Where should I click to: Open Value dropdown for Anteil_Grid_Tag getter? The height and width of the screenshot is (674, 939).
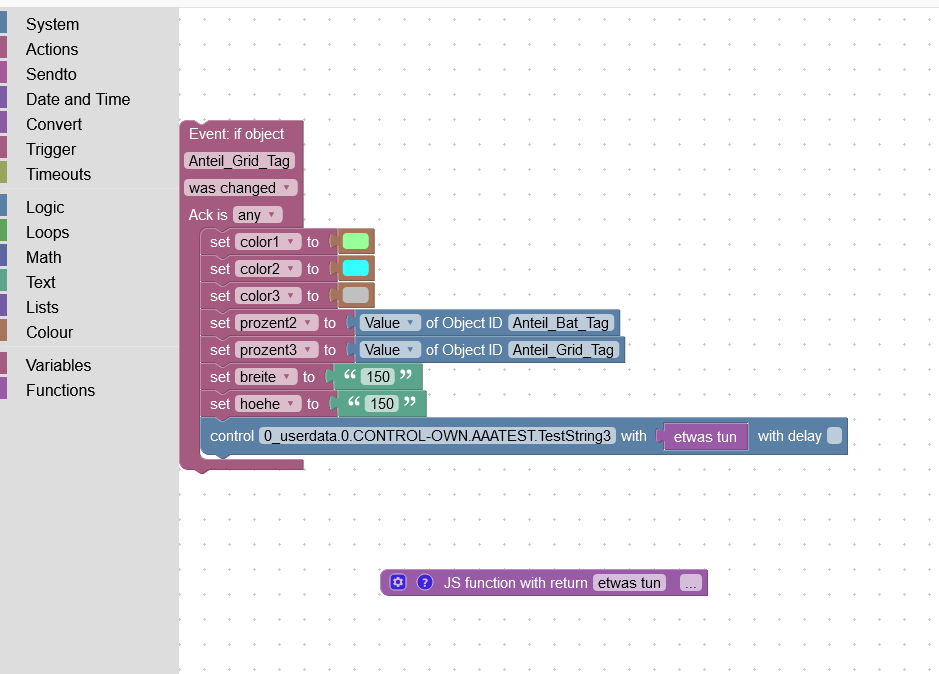[390, 350]
